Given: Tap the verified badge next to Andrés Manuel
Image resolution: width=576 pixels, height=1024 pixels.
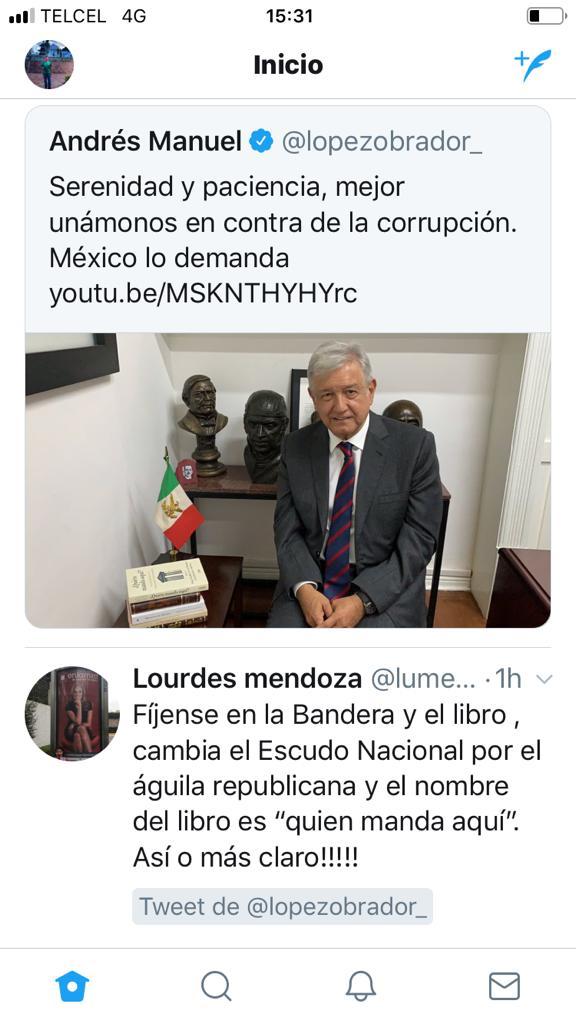Looking at the screenshot, I should click(262, 141).
